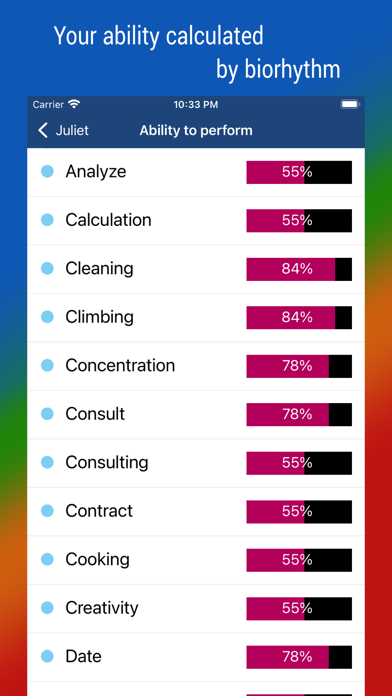Click the Analyze 55% progress bar

(x=299, y=172)
